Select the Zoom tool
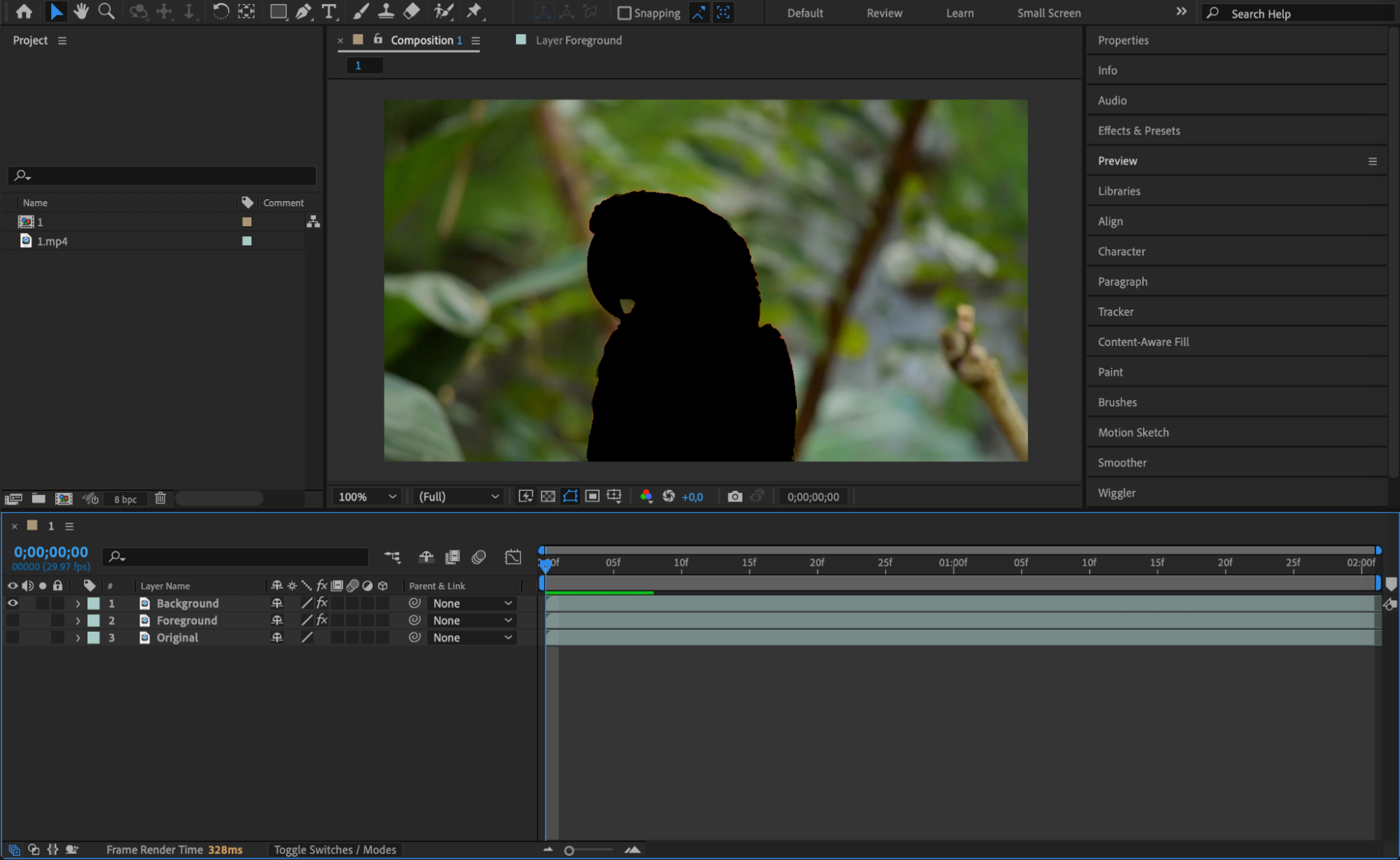The height and width of the screenshot is (860, 1400). tap(106, 12)
